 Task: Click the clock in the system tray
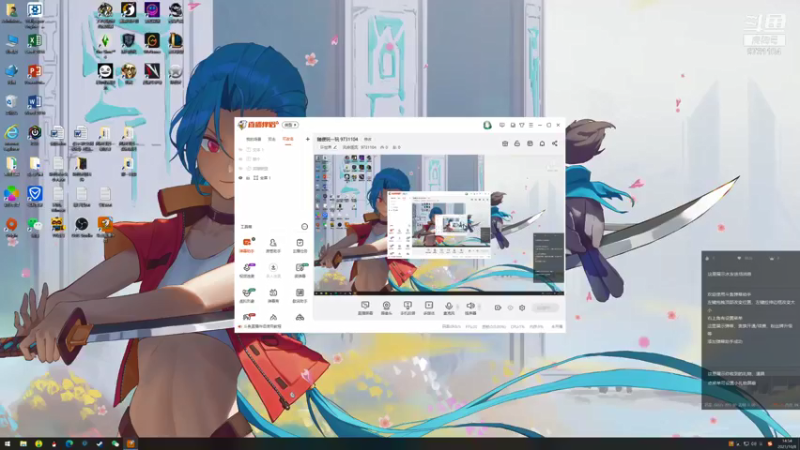(x=787, y=443)
